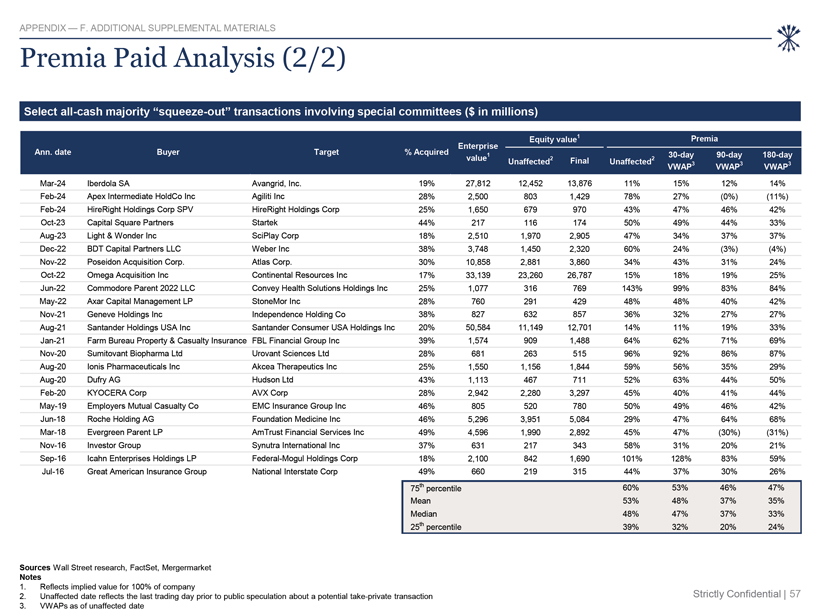This screenshot has width=820, height=615.
Task: Select target 'SciPlay Corp'
Action: click(276, 236)
